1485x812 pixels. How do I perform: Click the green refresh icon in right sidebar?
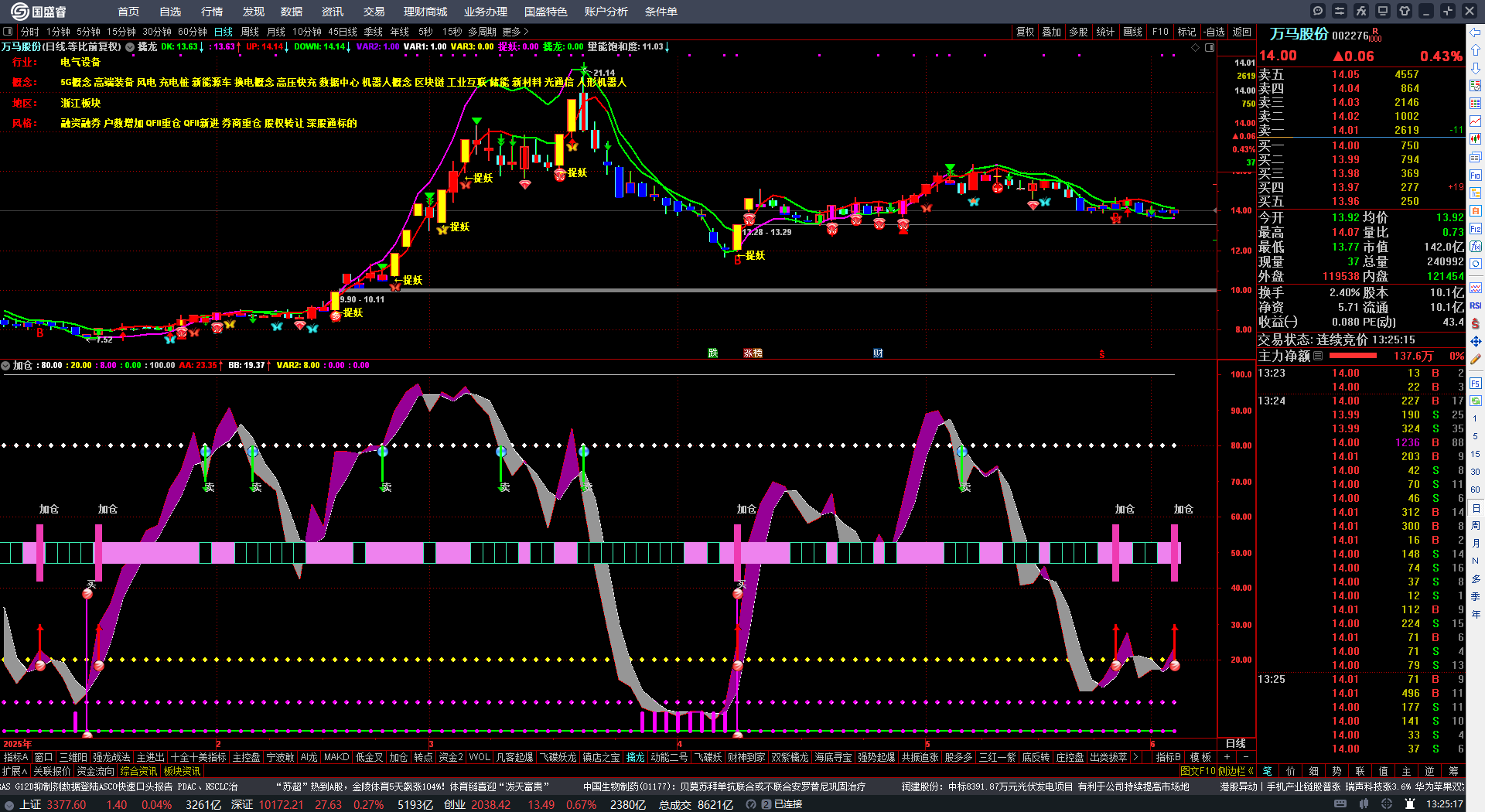coord(1476,401)
